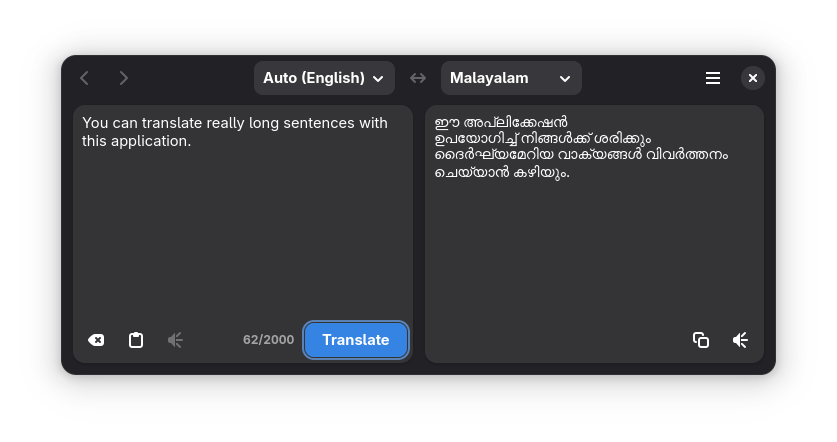This screenshot has height=442, width=837.
Task: Click the blue Translate button
Action: point(356,340)
